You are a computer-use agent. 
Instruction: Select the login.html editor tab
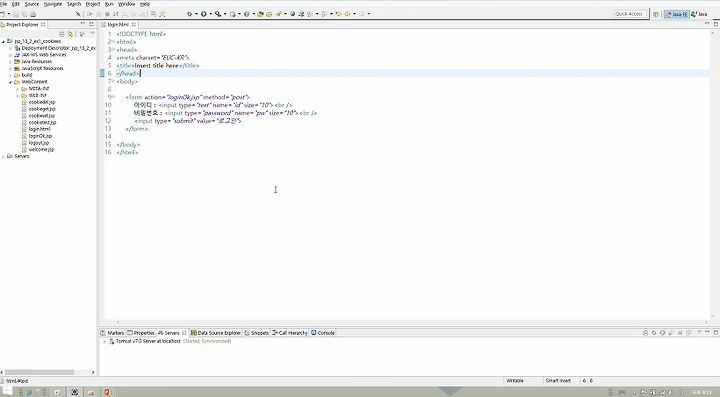coord(118,24)
